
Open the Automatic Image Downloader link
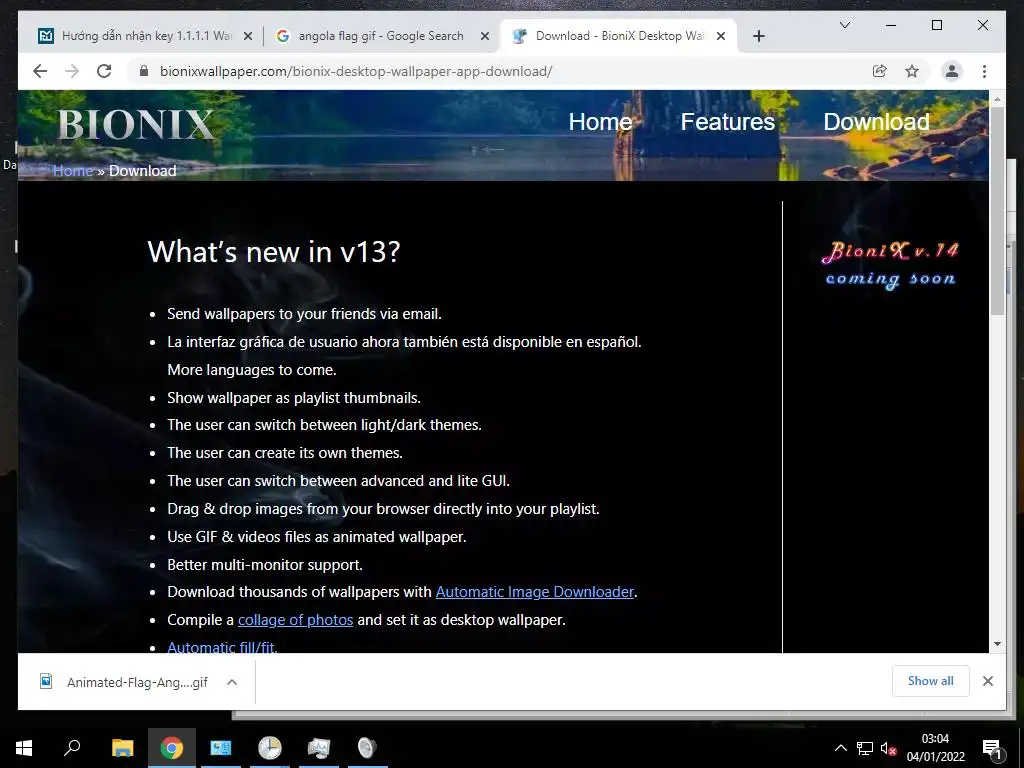pos(535,592)
